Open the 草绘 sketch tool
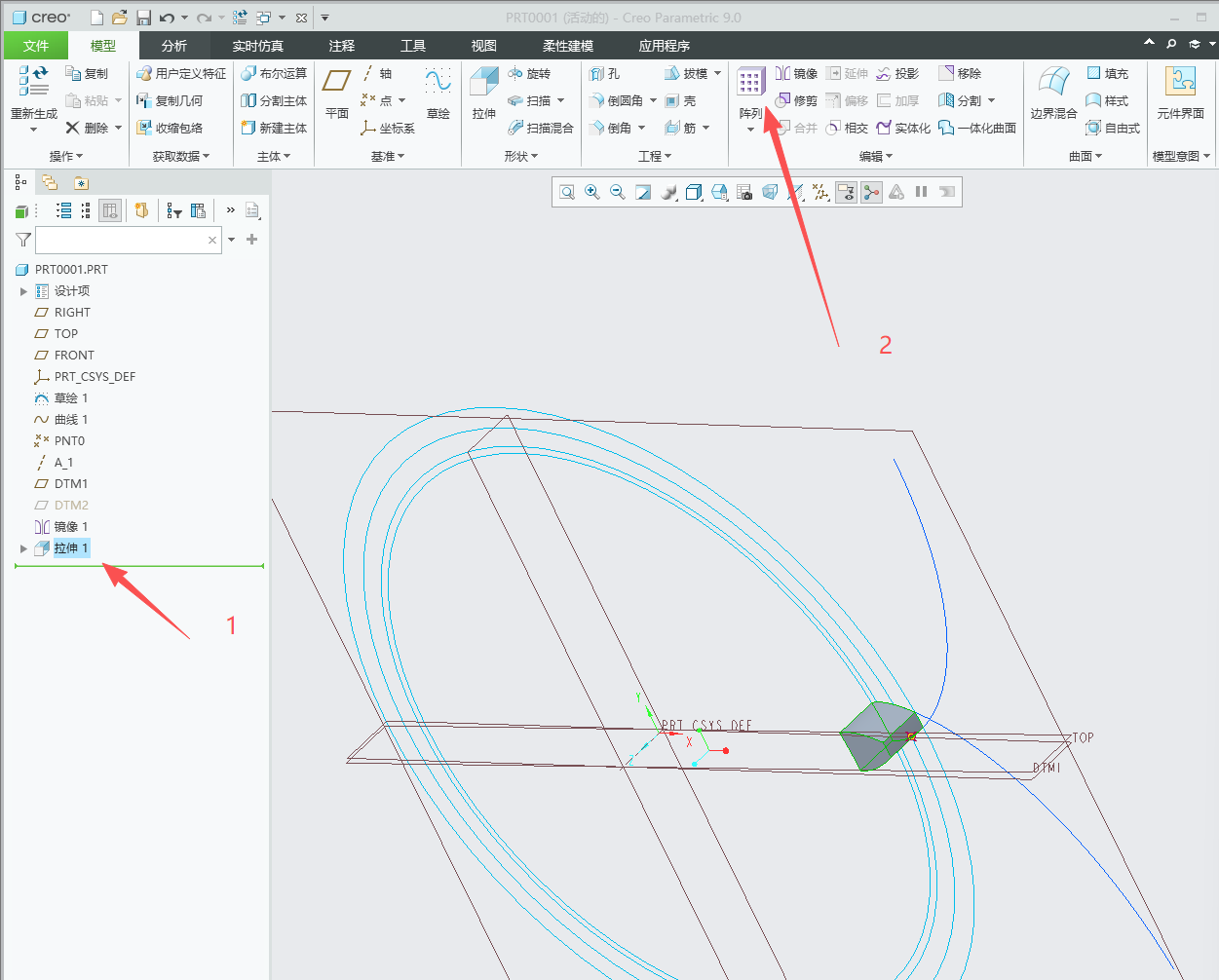 [x=438, y=94]
